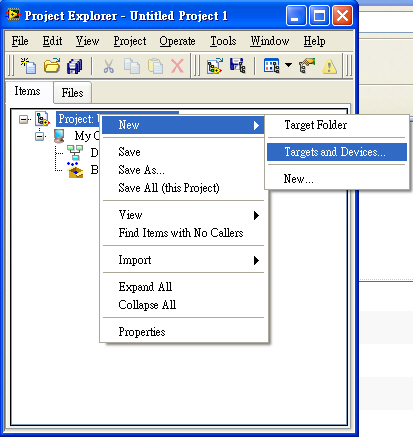Collapse the My Computer tree node
Image resolution: width=413 pixels, height=438 pixels.
pos(40,136)
